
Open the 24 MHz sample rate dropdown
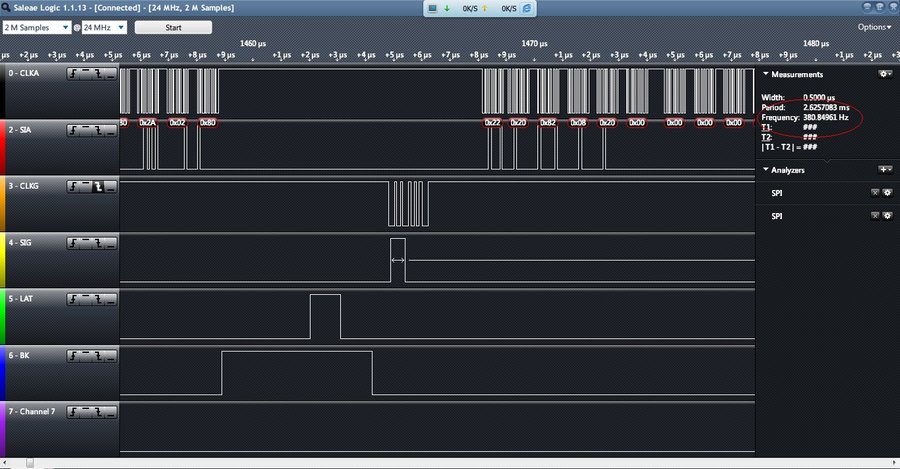(x=105, y=27)
